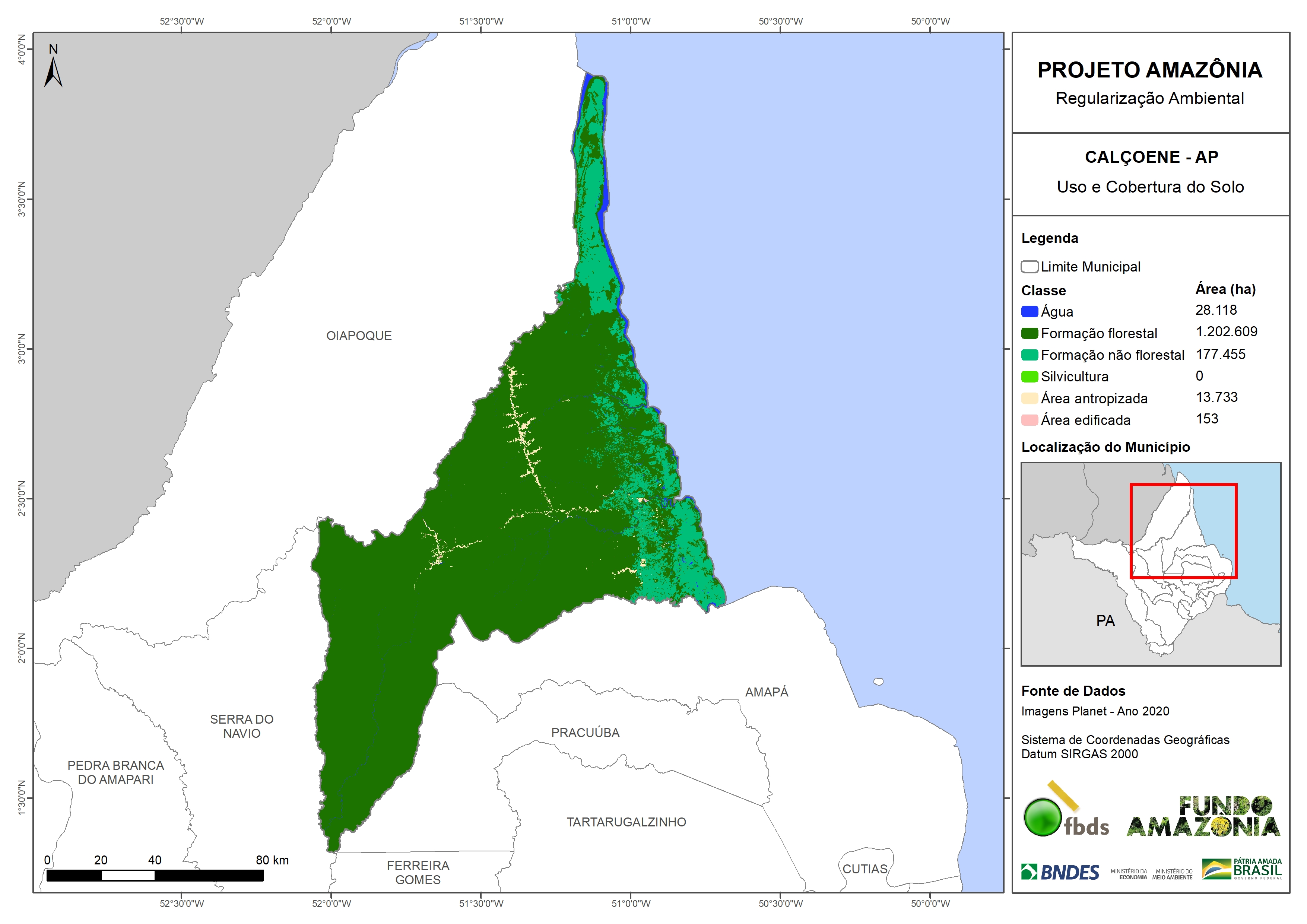Click the Área antropizada beige swatch
The width and height of the screenshot is (1307, 924).
point(1029,398)
